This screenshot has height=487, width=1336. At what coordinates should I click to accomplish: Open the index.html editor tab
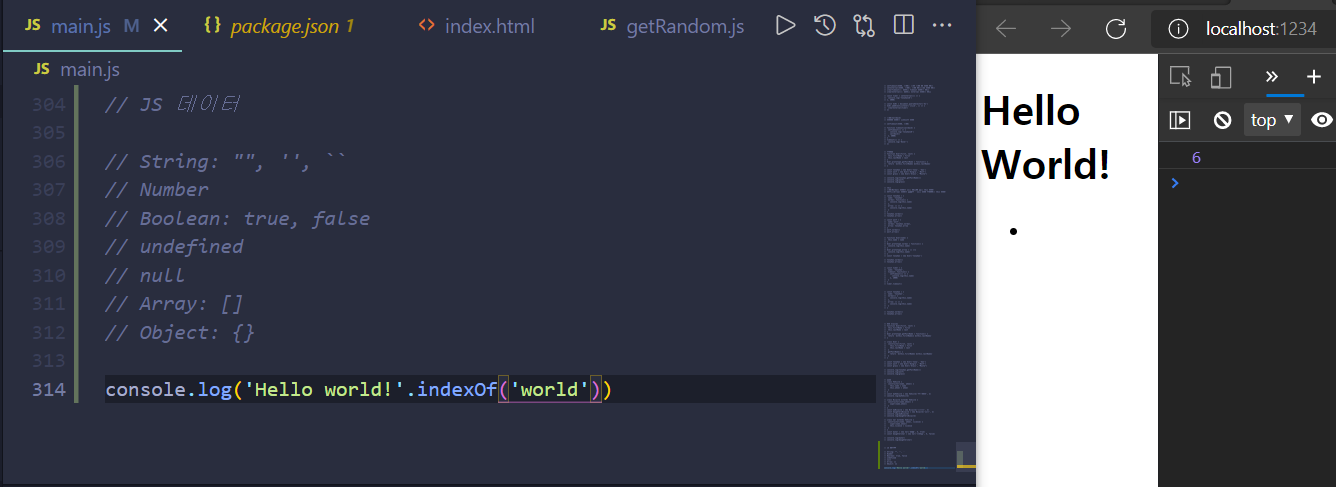pyautogui.click(x=477, y=26)
